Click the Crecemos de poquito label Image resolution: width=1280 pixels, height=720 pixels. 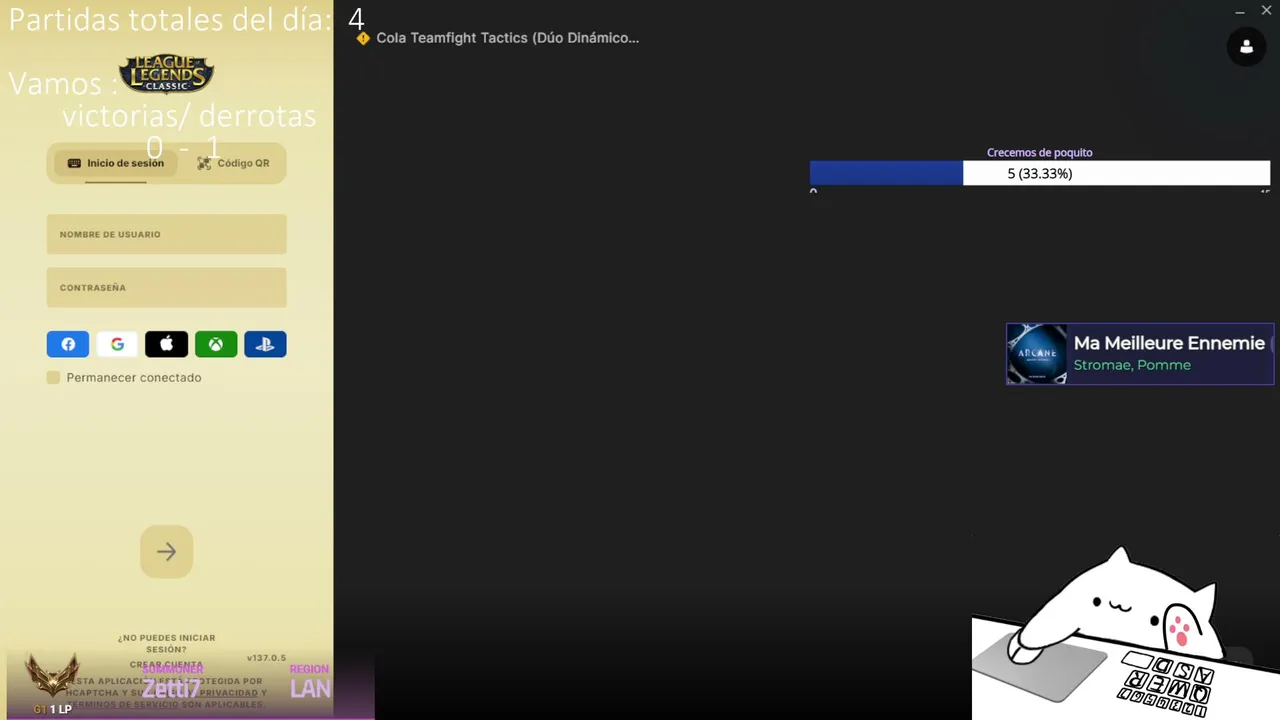coord(1040,152)
